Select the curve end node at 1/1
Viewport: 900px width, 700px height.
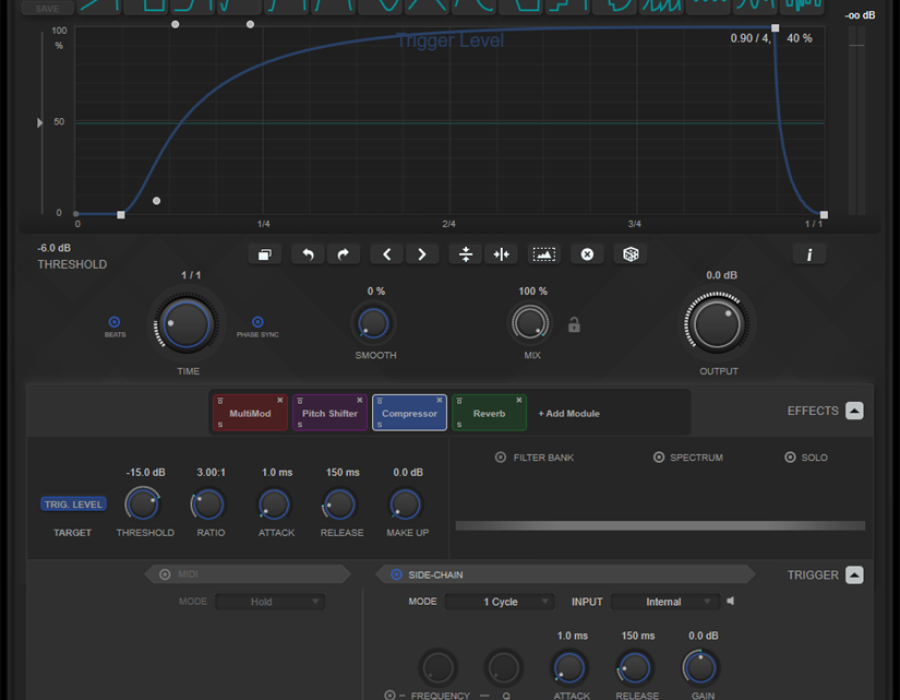point(824,215)
